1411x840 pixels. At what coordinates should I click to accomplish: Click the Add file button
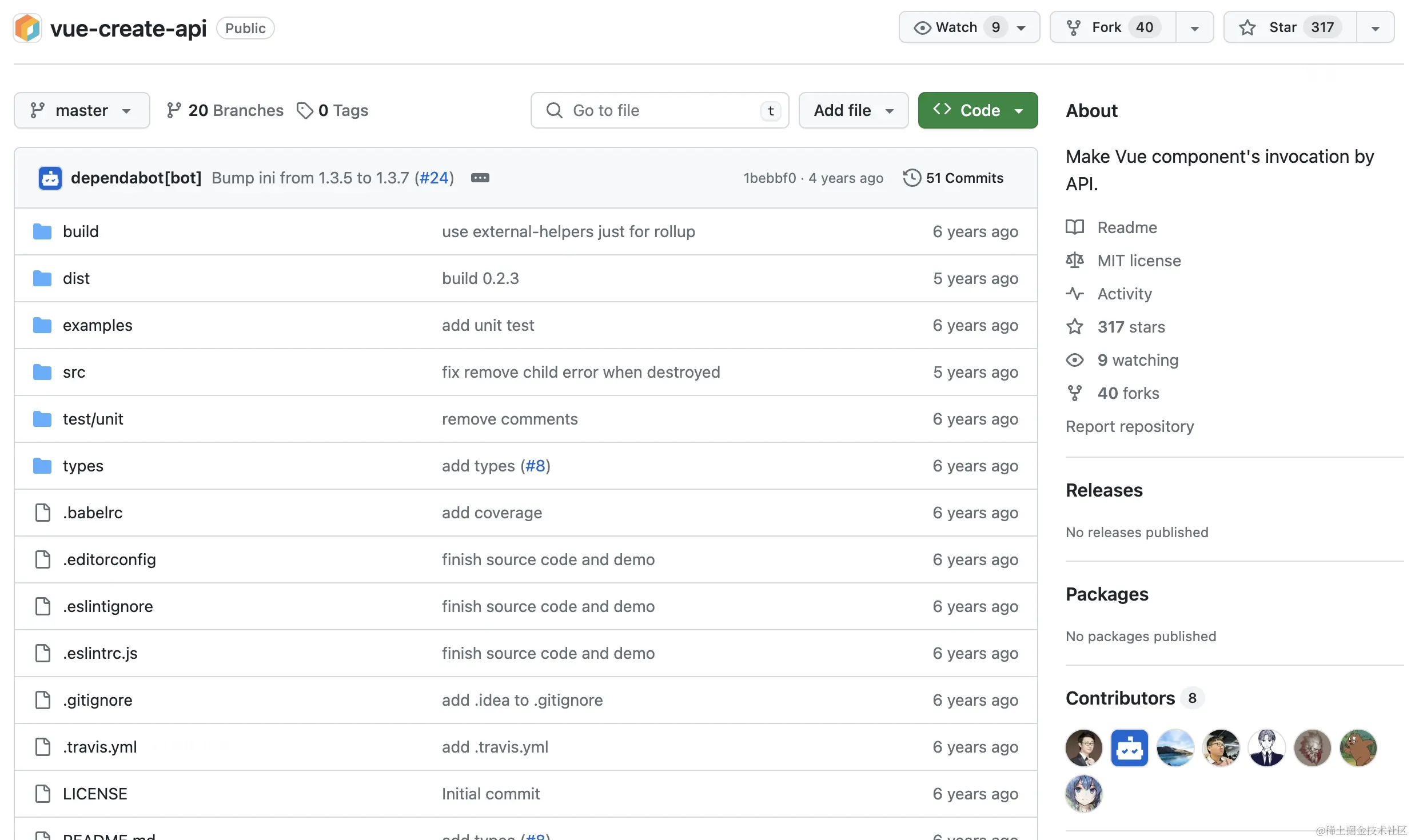[x=853, y=110]
